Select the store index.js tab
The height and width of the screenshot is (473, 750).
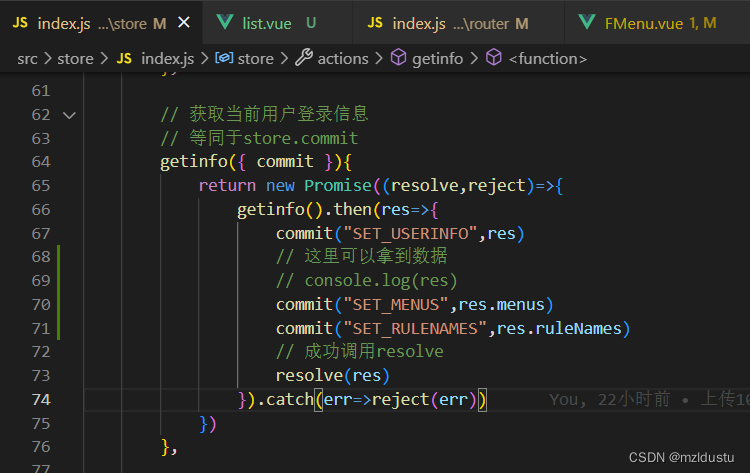[x=101, y=22]
